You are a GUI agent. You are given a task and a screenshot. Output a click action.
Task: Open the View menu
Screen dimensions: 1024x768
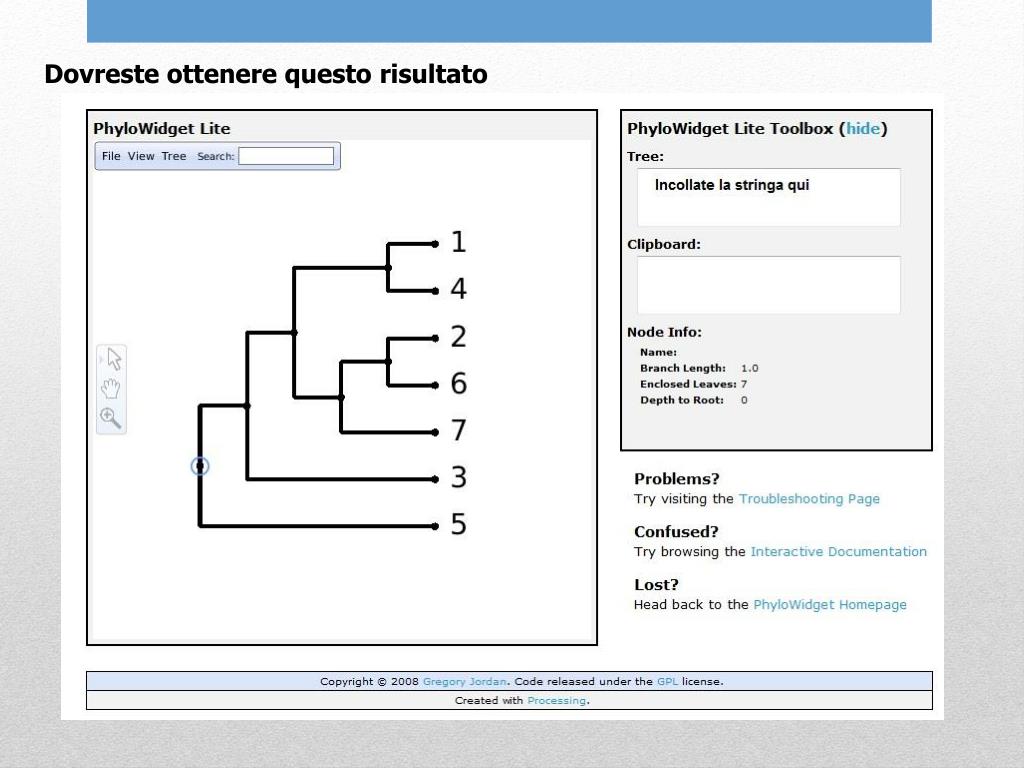[x=141, y=156]
